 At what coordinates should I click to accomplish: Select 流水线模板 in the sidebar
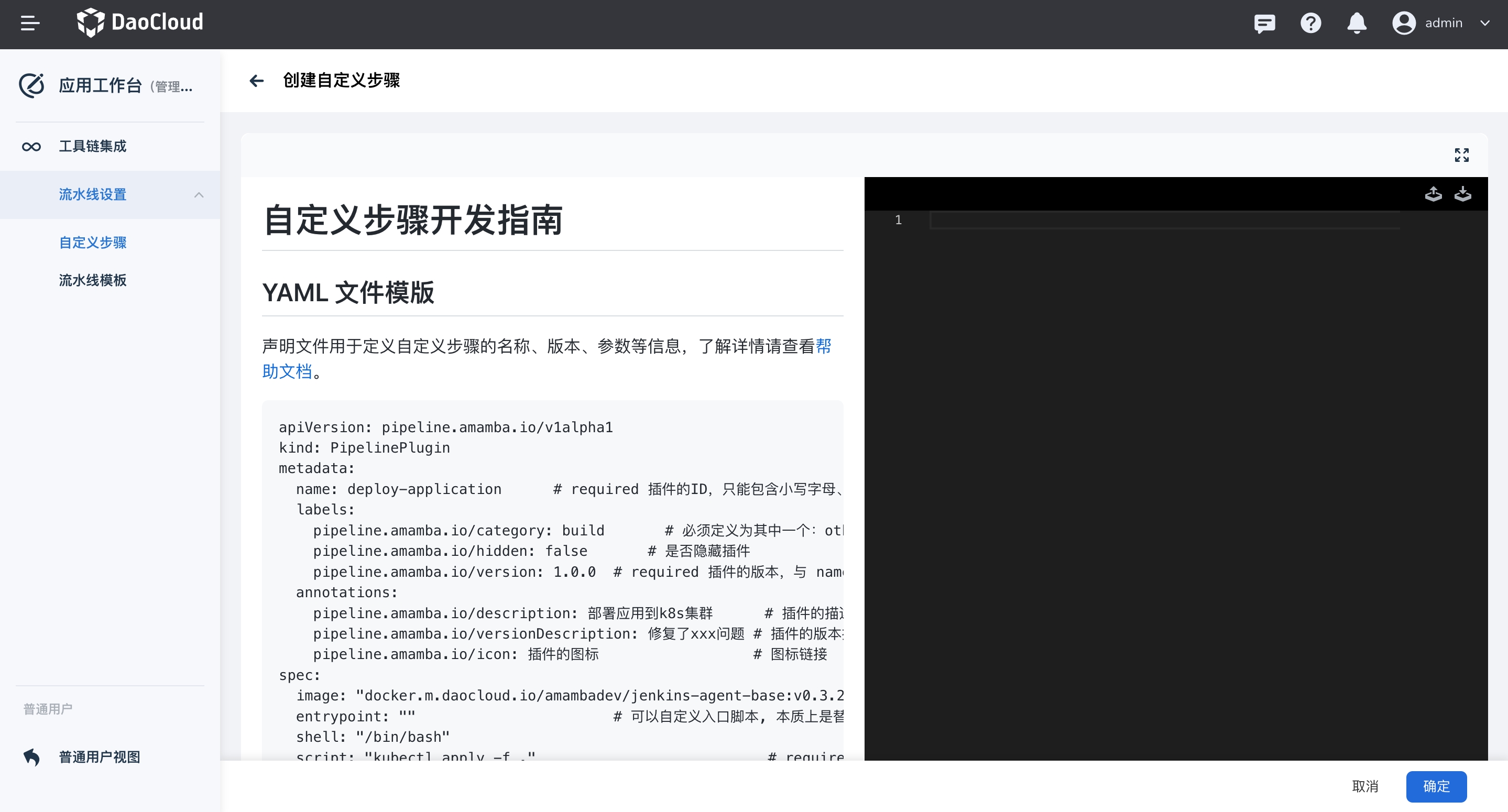(x=93, y=280)
